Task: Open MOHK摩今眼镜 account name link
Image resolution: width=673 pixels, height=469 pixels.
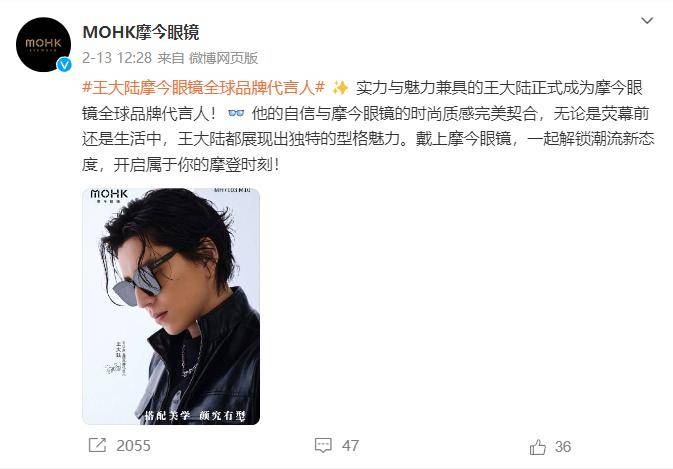Action: (x=141, y=33)
